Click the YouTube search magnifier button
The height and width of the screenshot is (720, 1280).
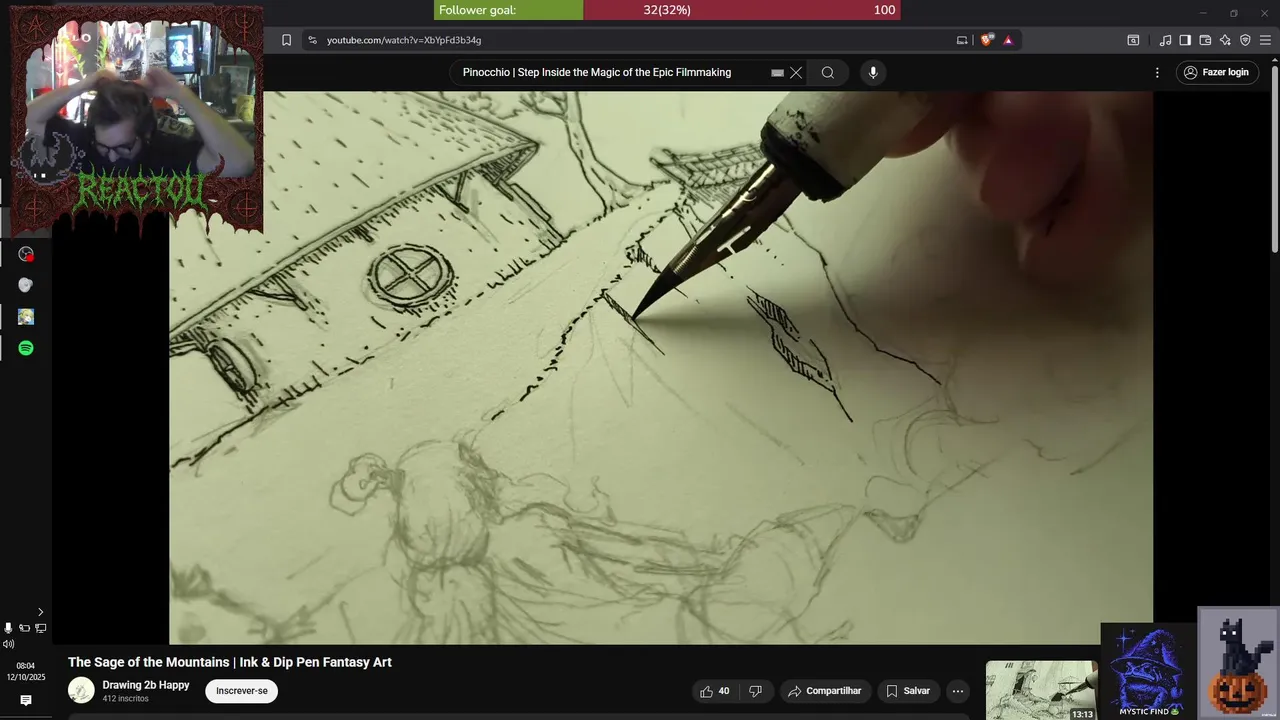[828, 72]
